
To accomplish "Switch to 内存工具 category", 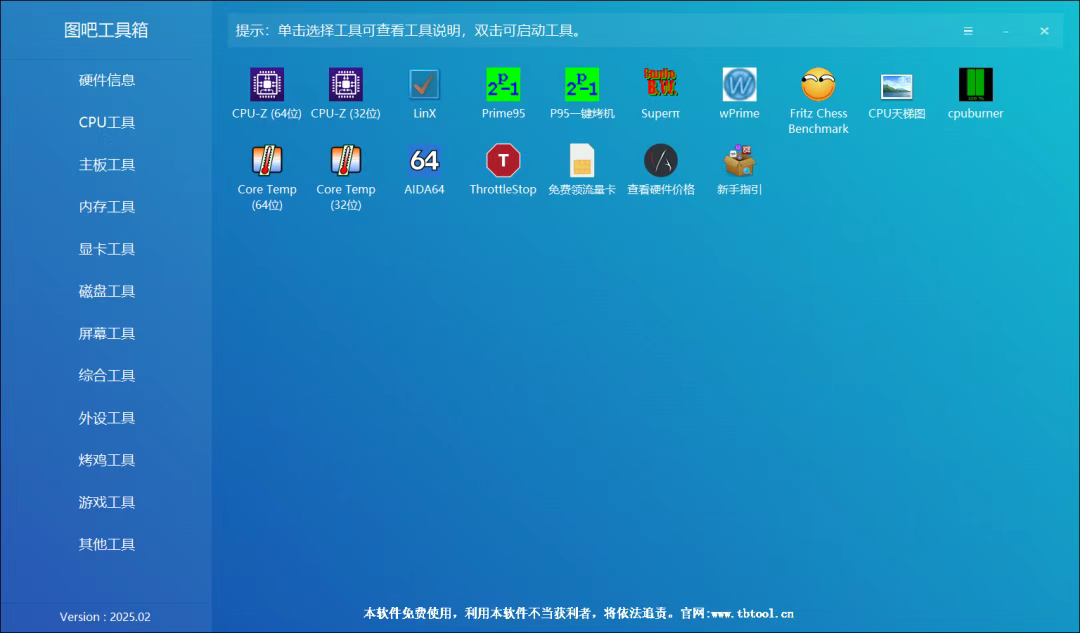I will (107, 207).
